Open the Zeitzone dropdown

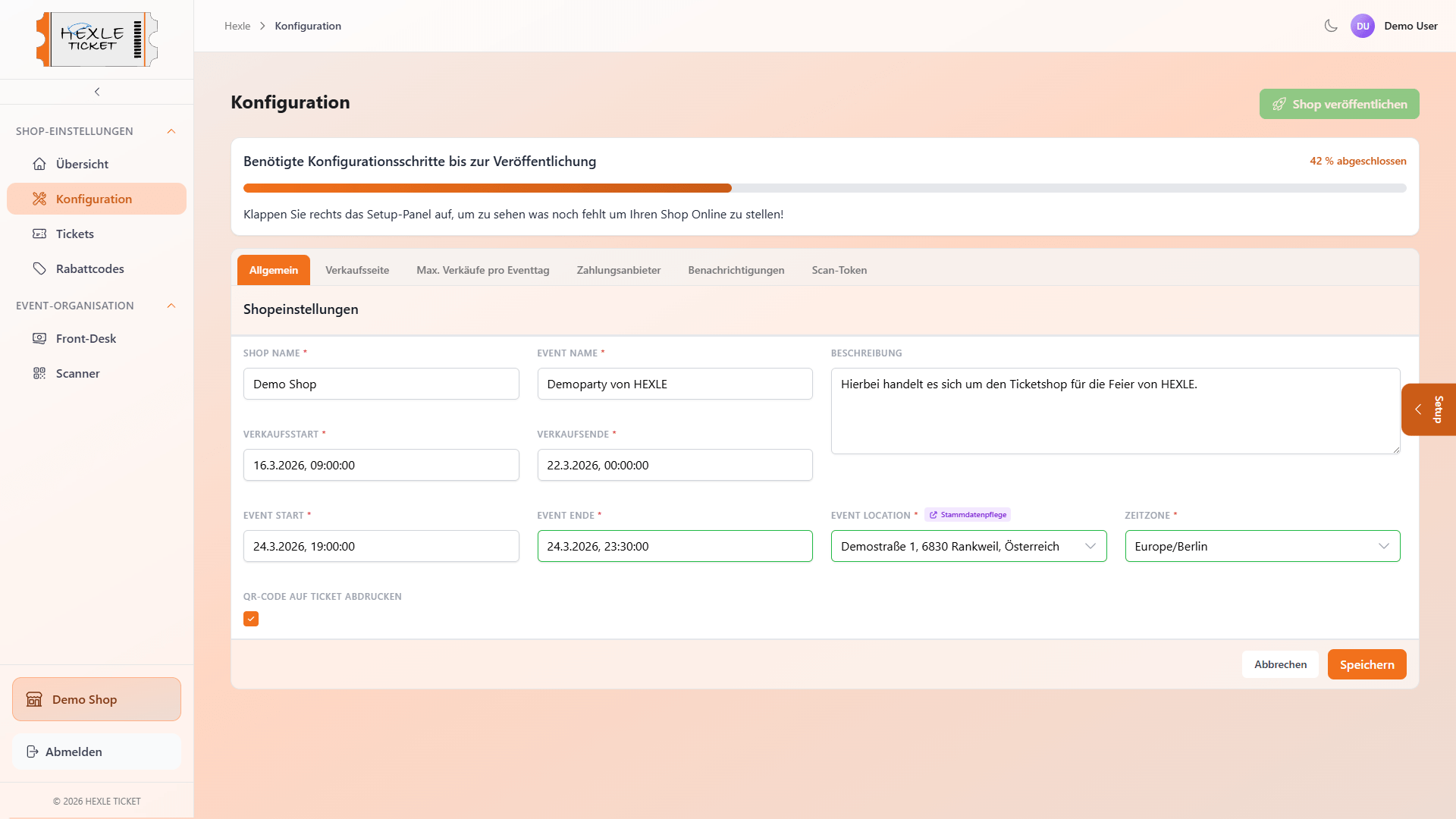click(1262, 546)
